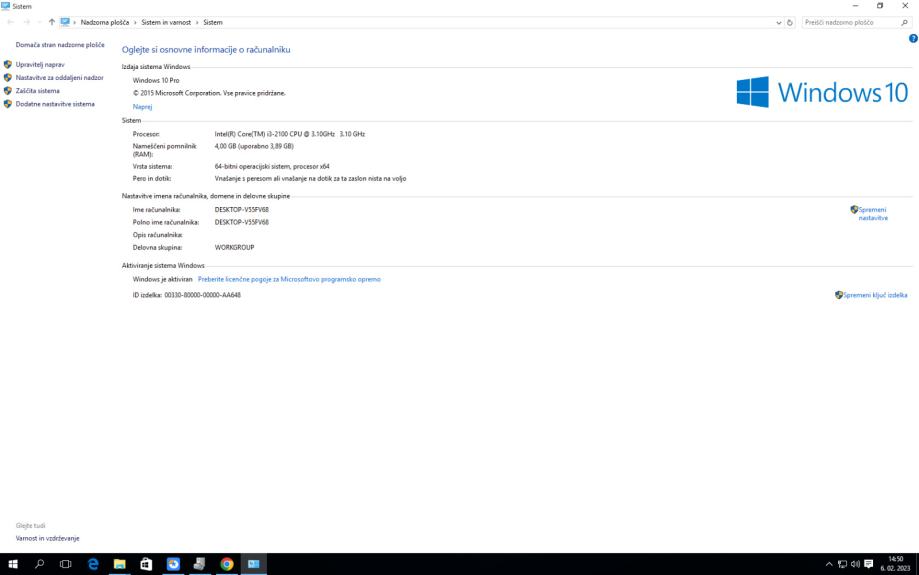Click Sistem in varnost in the breadcrumb
The width and height of the screenshot is (919, 575).
click(166, 22)
